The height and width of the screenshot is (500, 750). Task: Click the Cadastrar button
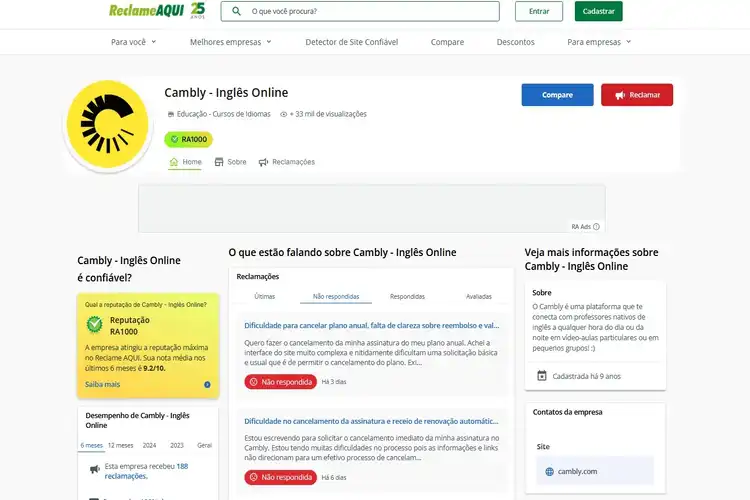(x=598, y=11)
